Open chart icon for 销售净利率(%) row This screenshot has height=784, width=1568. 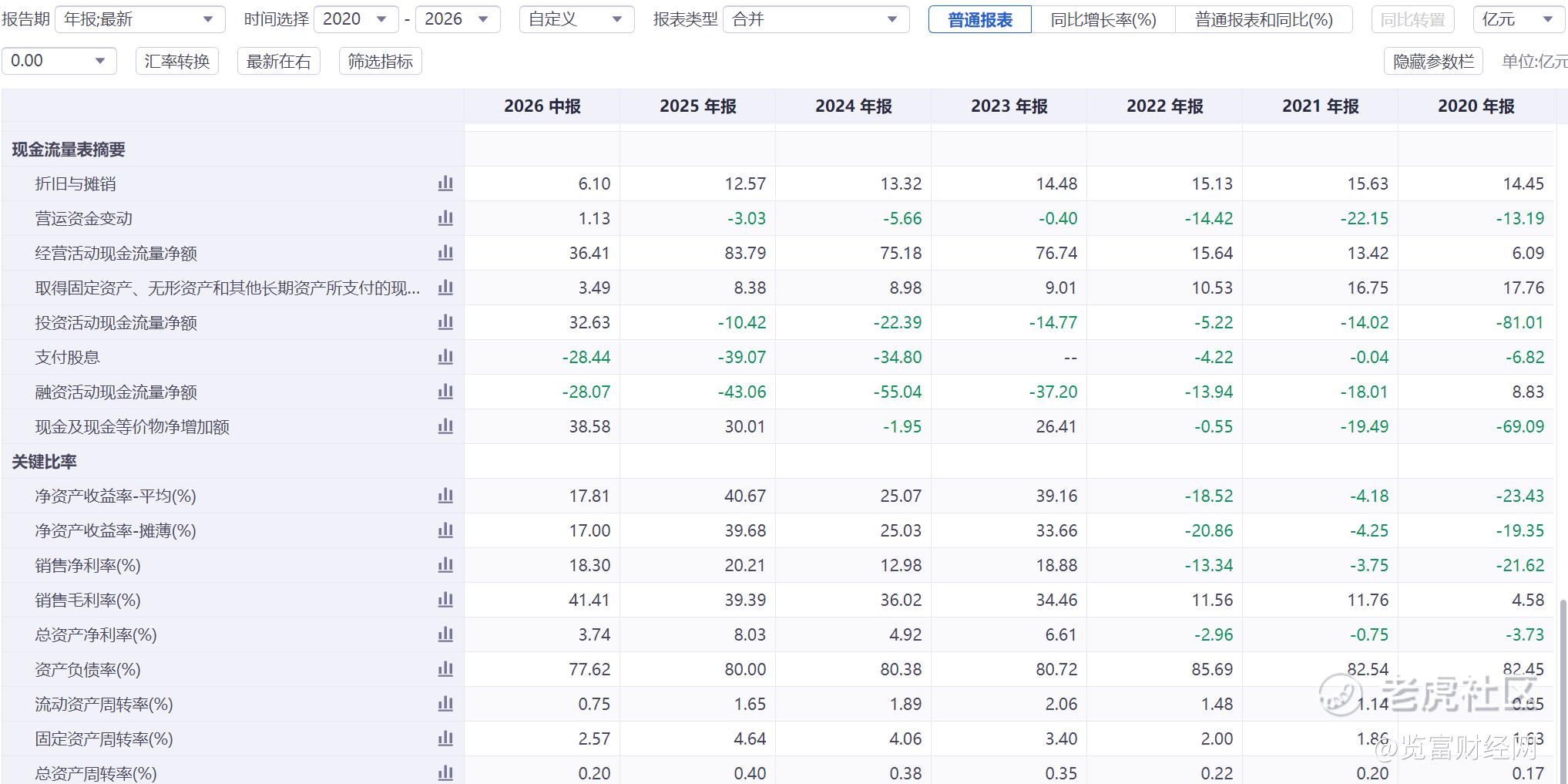tap(445, 565)
